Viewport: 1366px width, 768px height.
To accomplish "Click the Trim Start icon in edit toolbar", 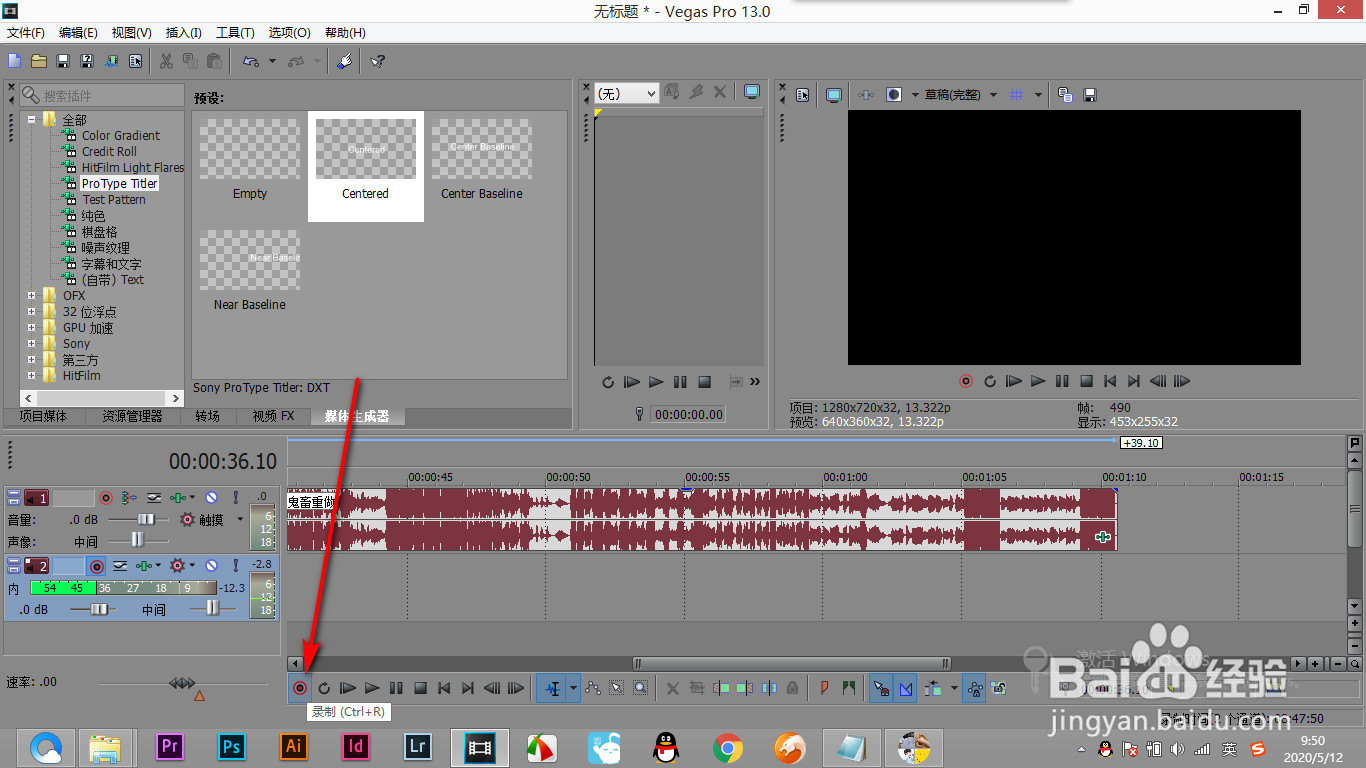I will [721, 688].
